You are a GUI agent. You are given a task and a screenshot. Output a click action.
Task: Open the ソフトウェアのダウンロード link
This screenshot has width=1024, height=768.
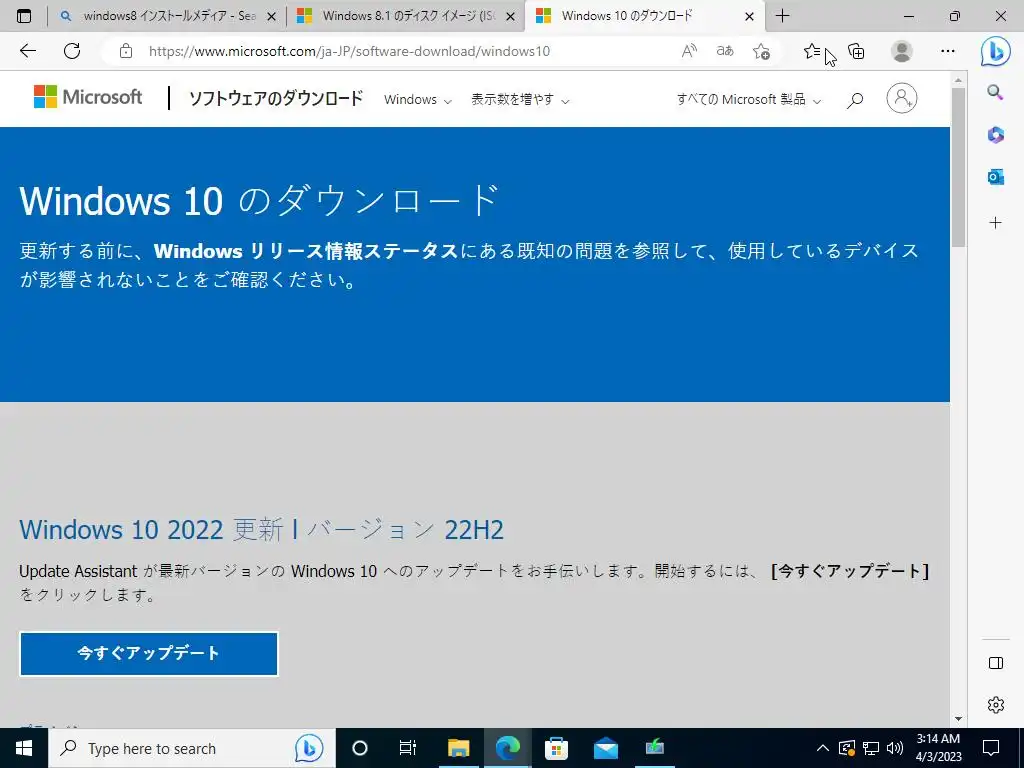click(x=276, y=98)
